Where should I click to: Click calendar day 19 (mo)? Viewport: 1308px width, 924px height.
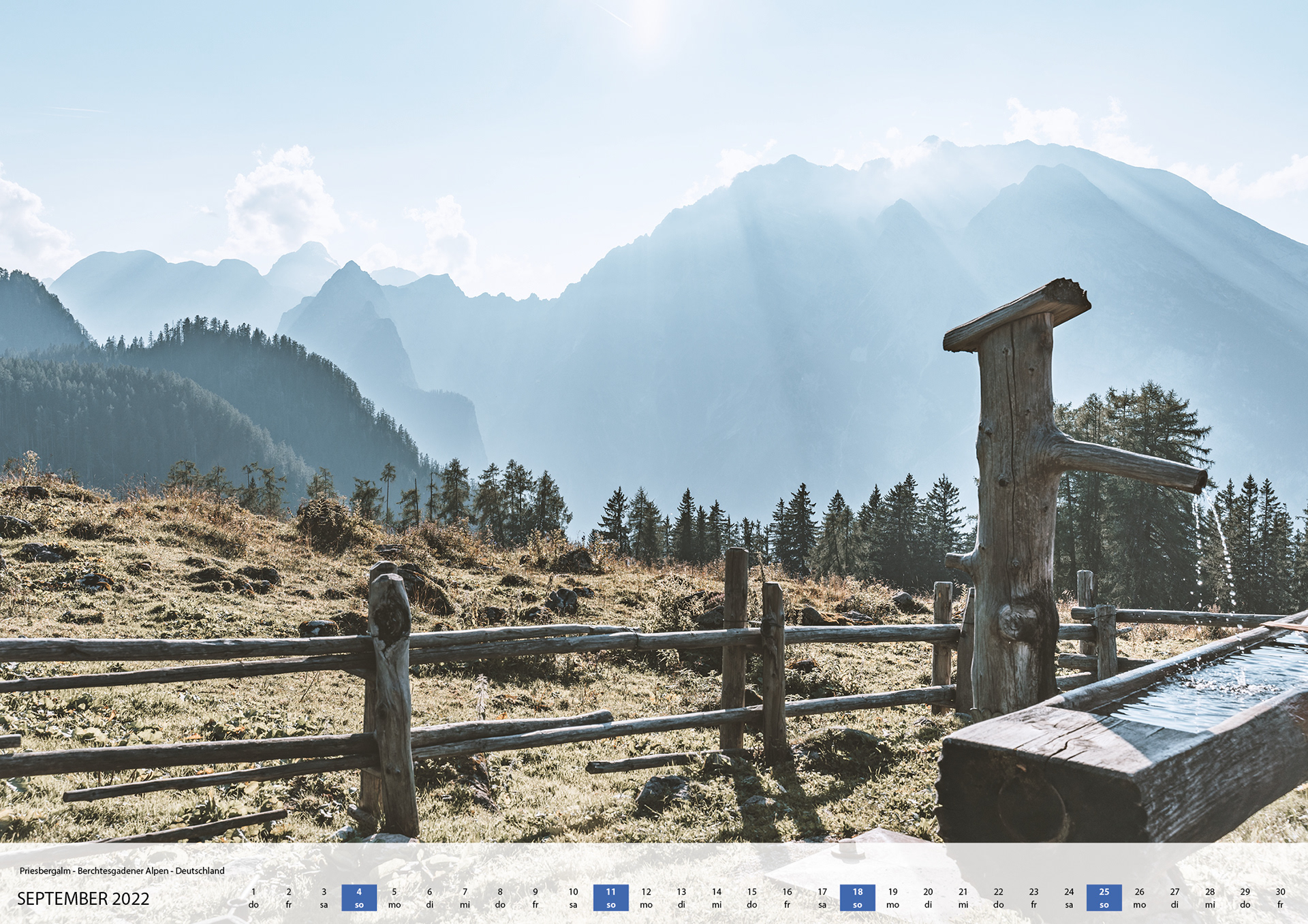pyautogui.click(x=892, y=897)
